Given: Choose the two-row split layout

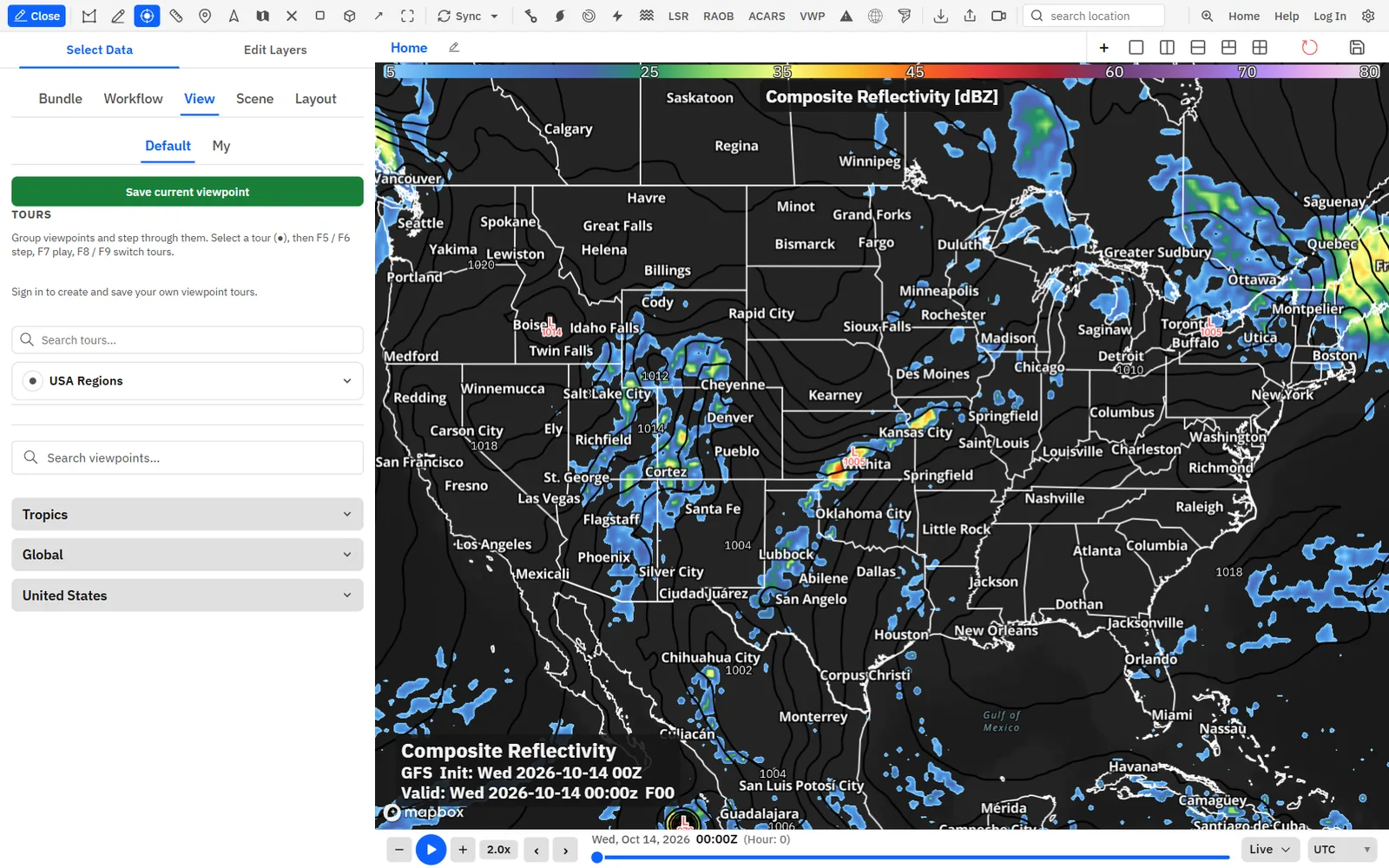Looking at the screenshot, I should (1198, 48).
